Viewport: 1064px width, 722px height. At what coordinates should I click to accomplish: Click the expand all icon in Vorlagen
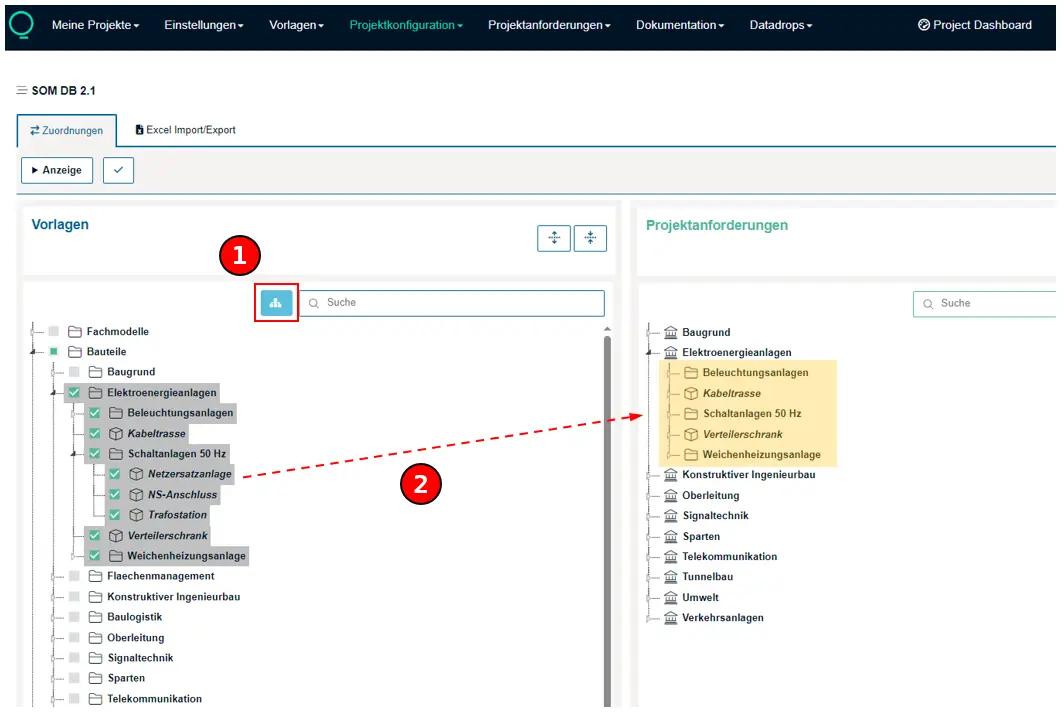554,238
